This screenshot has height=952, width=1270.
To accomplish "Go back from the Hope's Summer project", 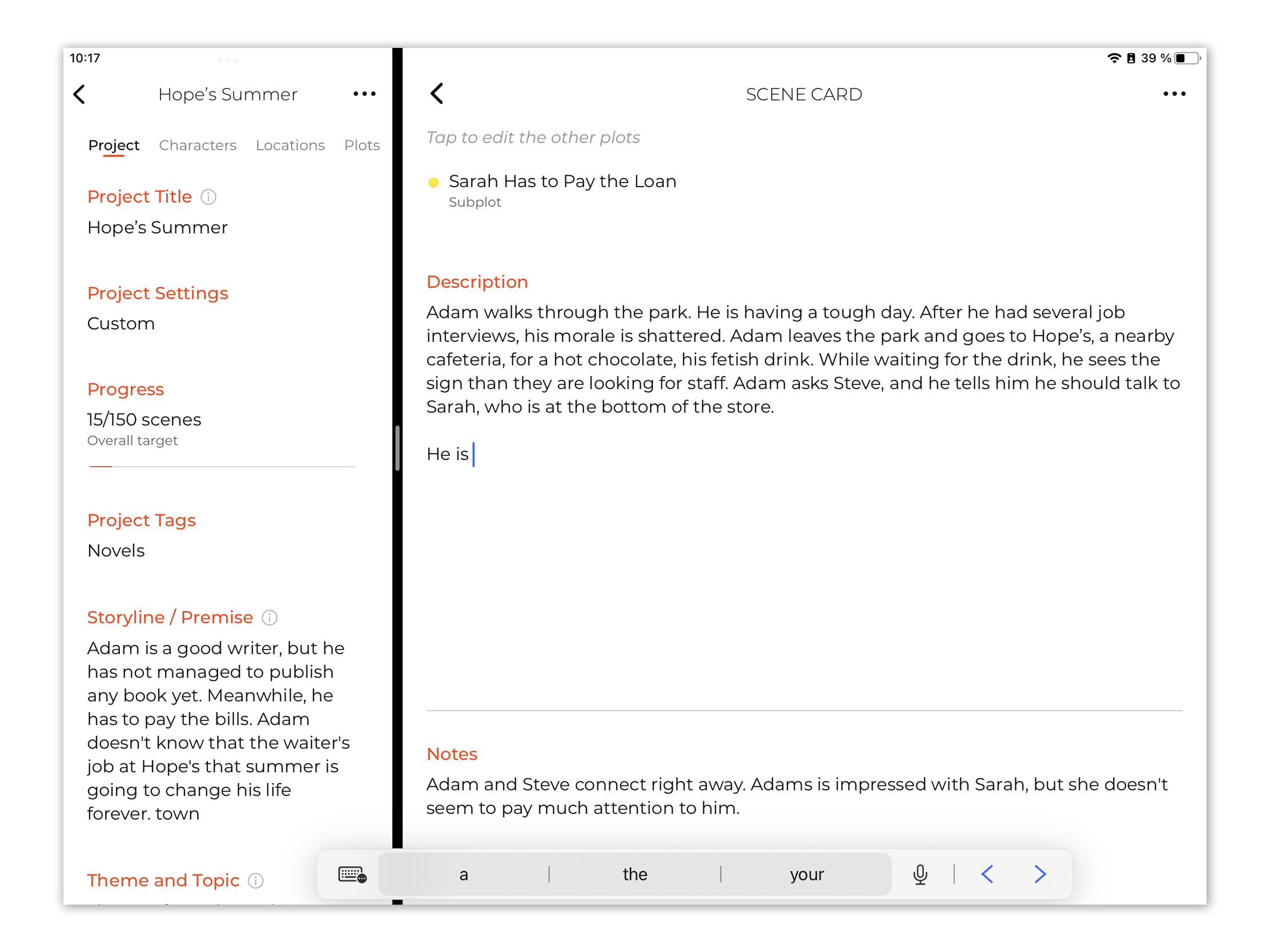I will click(x=79, y=94).
